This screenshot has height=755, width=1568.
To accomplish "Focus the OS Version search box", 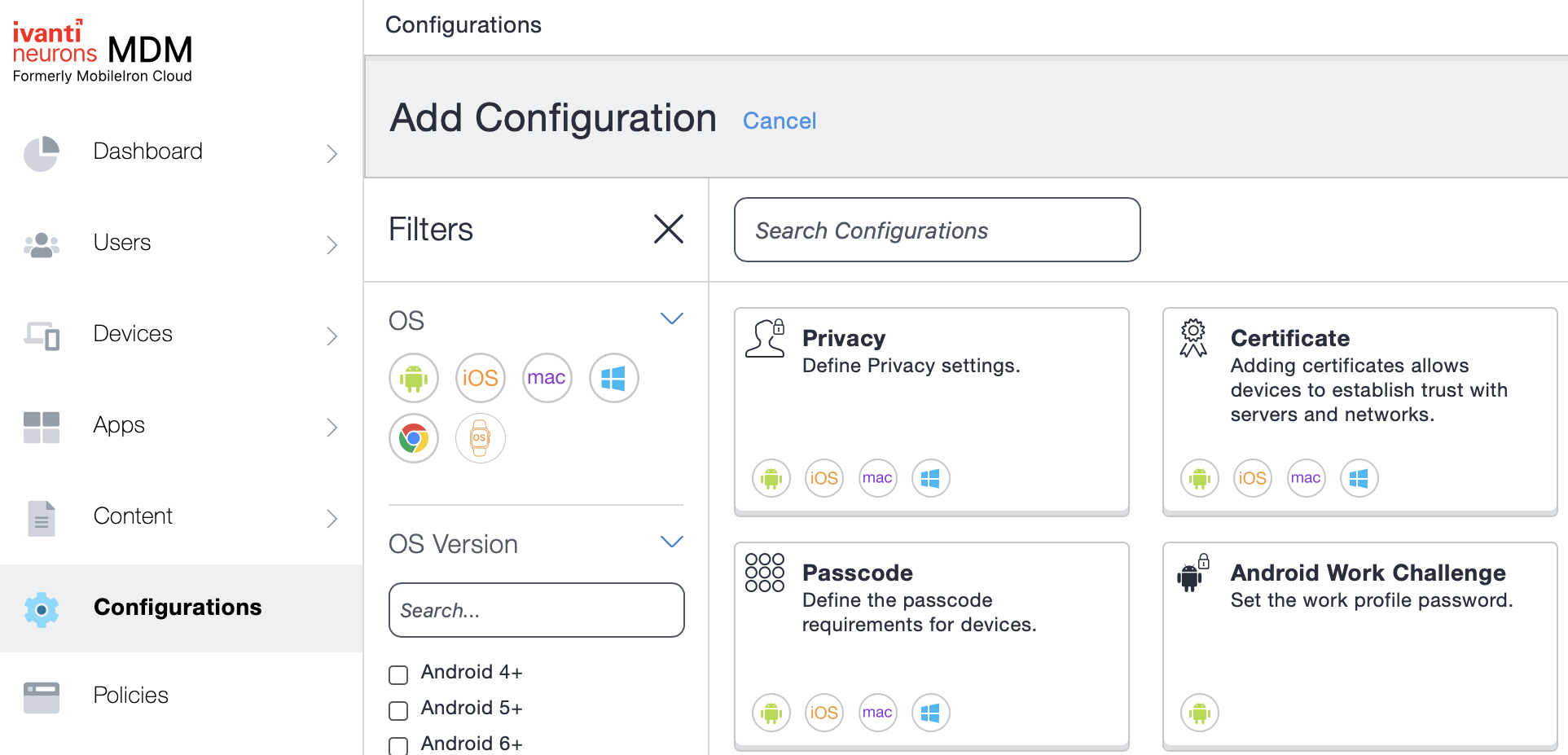I will click(x=536, y=610).
